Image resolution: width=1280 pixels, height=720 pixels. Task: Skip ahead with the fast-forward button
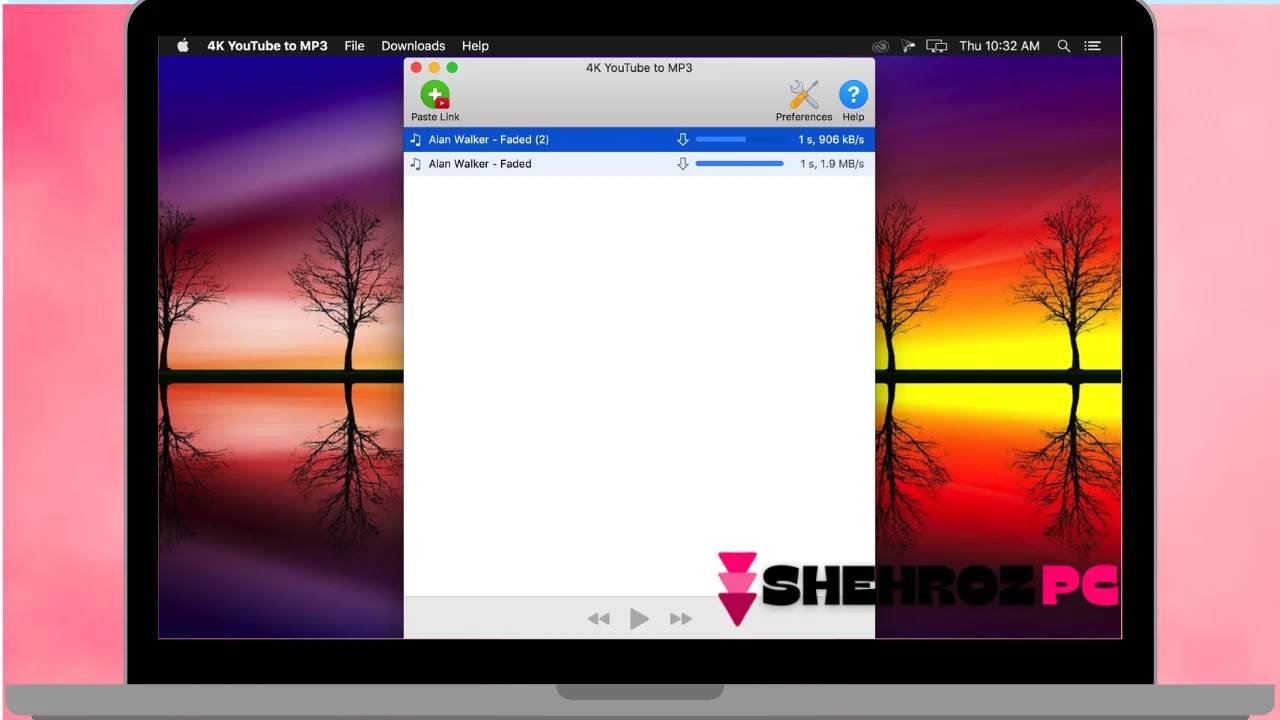coord(681,619)
